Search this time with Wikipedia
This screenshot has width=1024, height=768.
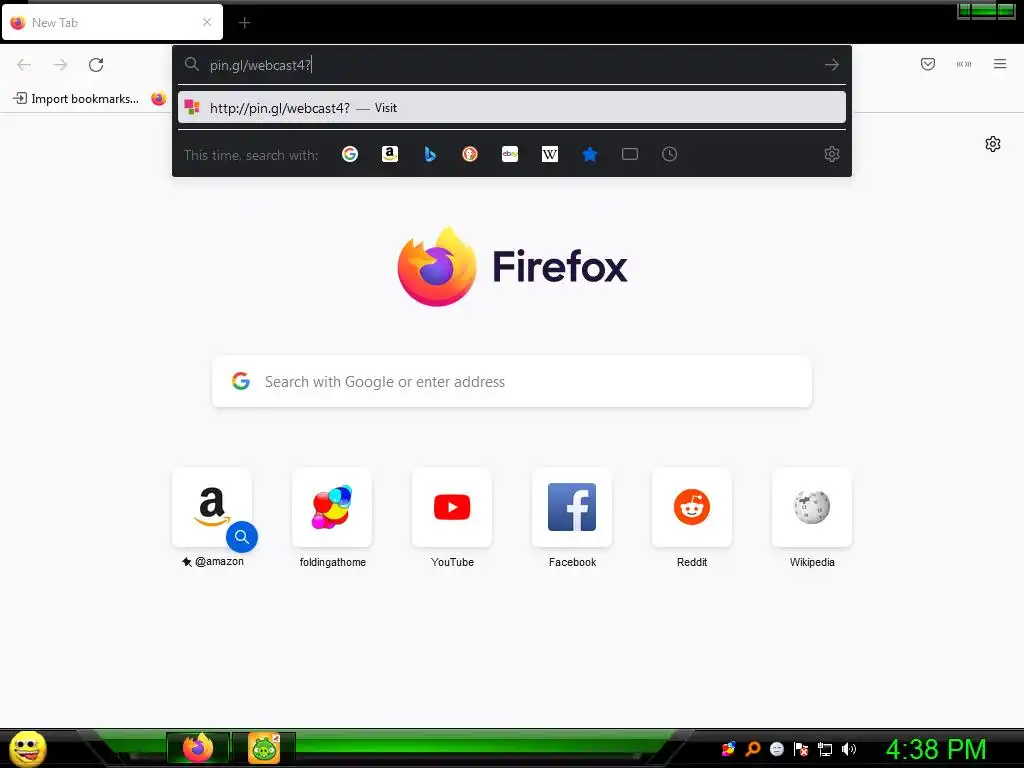pos(550,154)
